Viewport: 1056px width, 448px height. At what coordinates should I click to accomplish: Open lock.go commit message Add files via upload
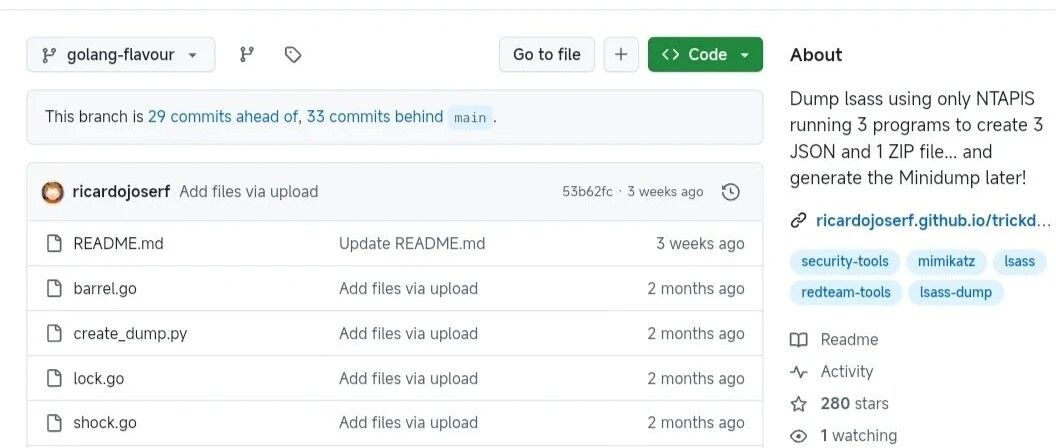click(409, 379)
